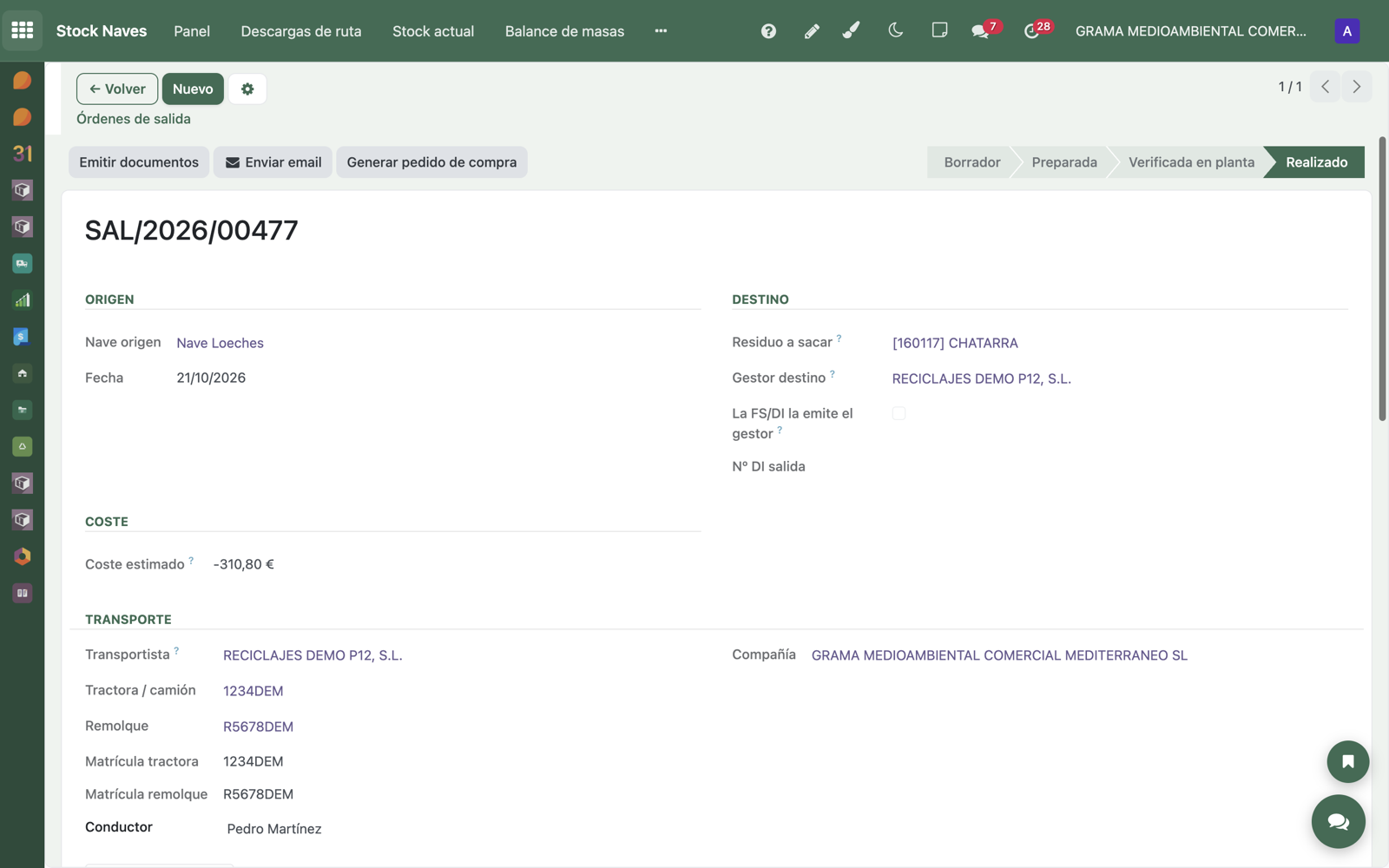
Task: Open Balance de masas menu
Action: 564,31
